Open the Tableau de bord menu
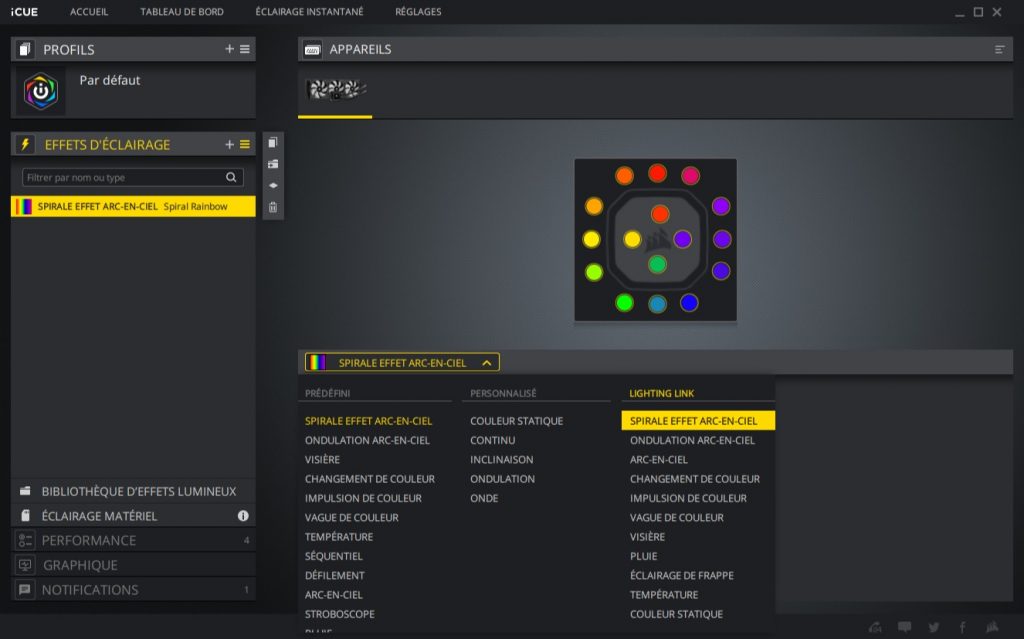 (182, 12)
